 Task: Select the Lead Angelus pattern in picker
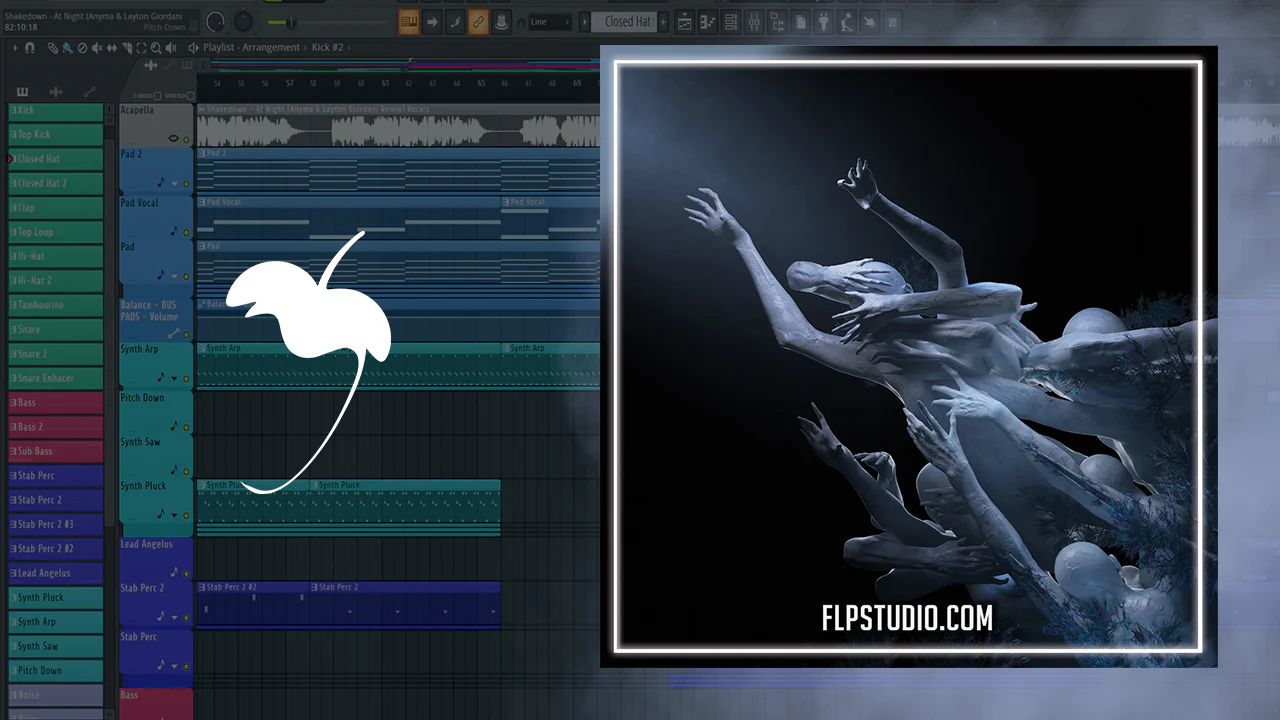pos(56,573)
